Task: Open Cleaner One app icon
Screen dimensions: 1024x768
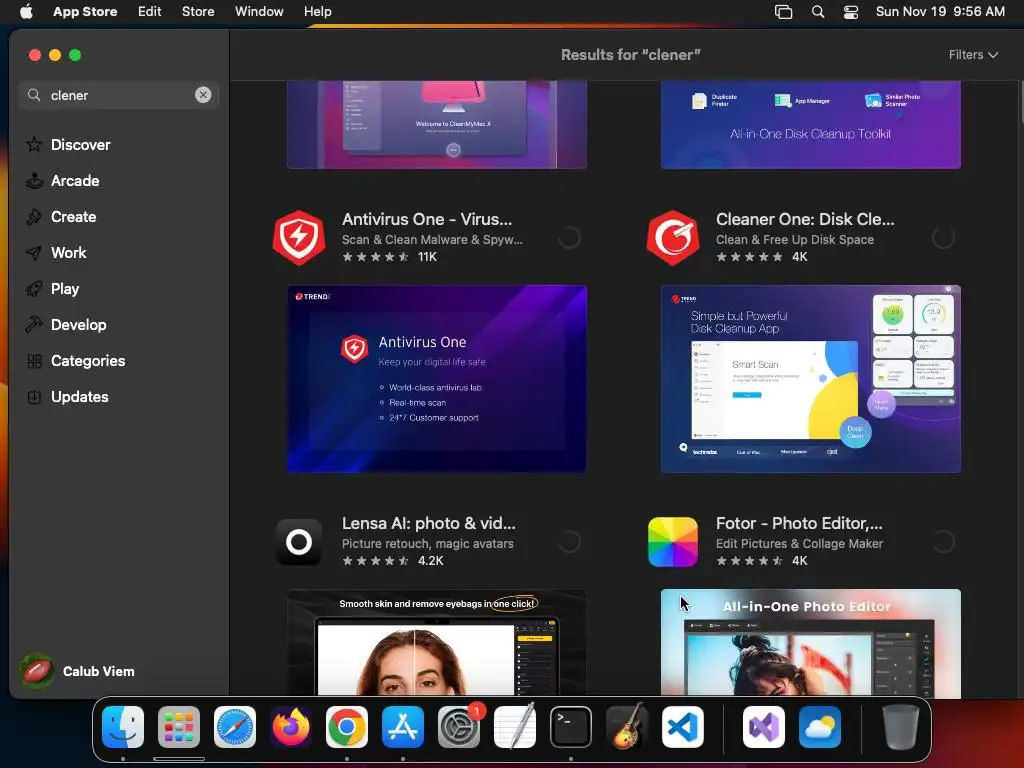Action: pos(673,237)
